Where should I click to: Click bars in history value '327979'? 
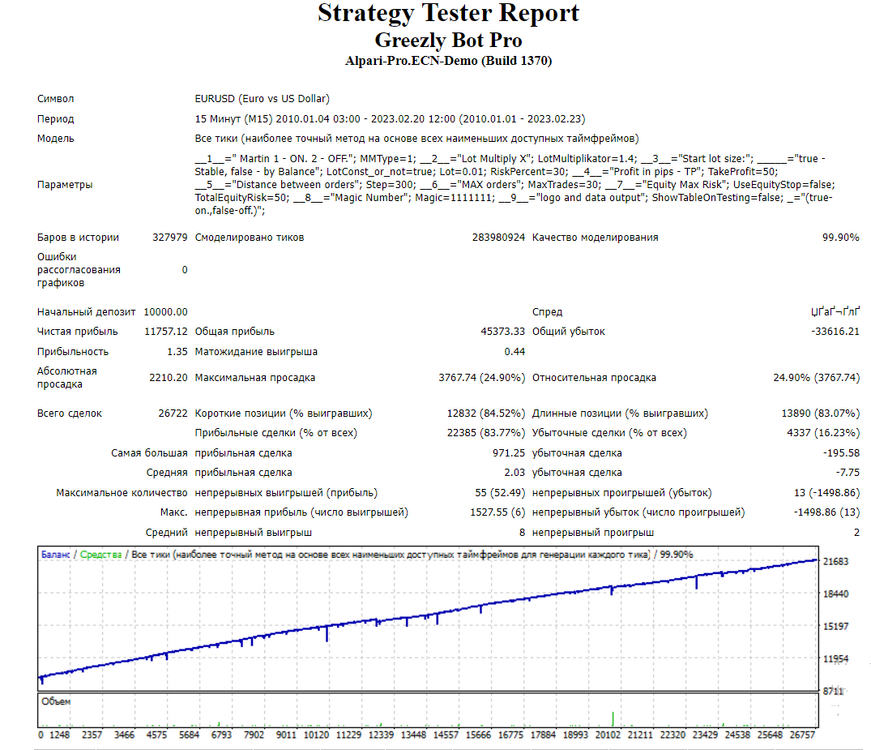coord(170,237)
